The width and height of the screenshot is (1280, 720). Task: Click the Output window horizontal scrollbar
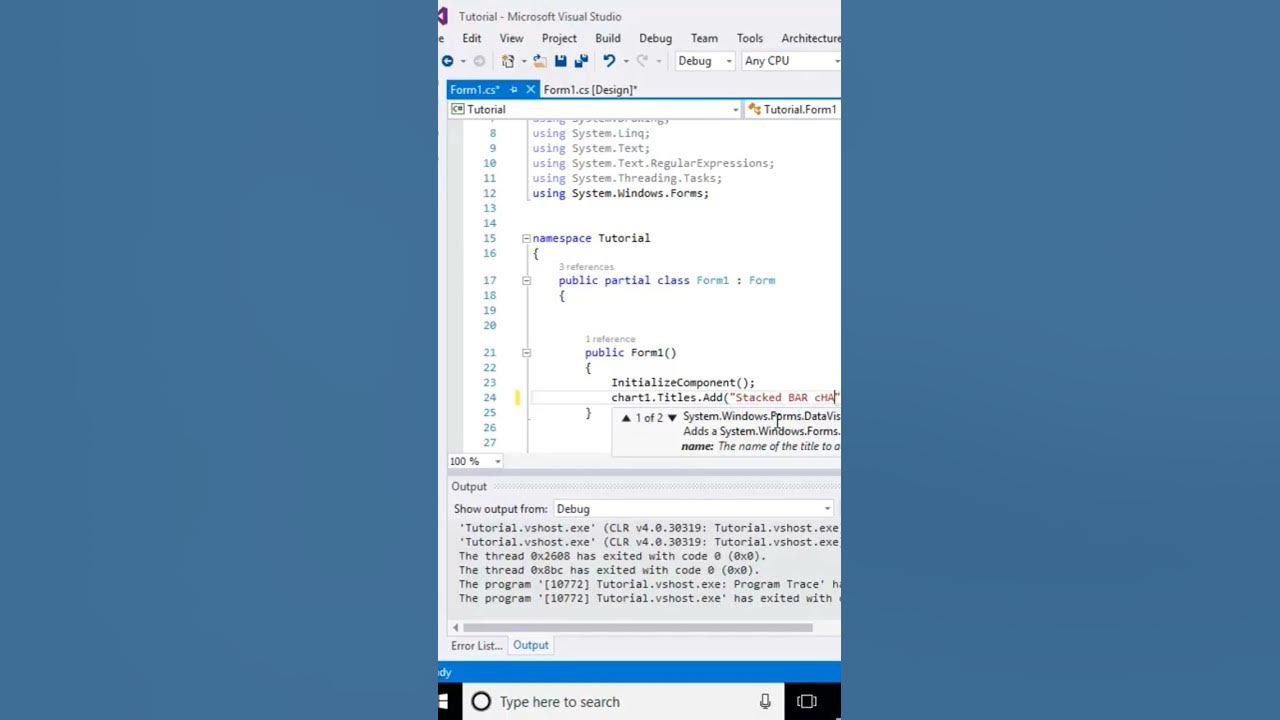coord(637,628)
